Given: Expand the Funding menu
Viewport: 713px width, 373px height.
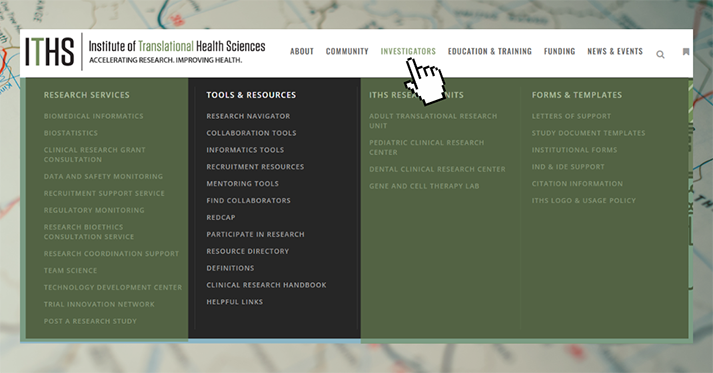Looking at the screenshot, I should tap(559, 51).
